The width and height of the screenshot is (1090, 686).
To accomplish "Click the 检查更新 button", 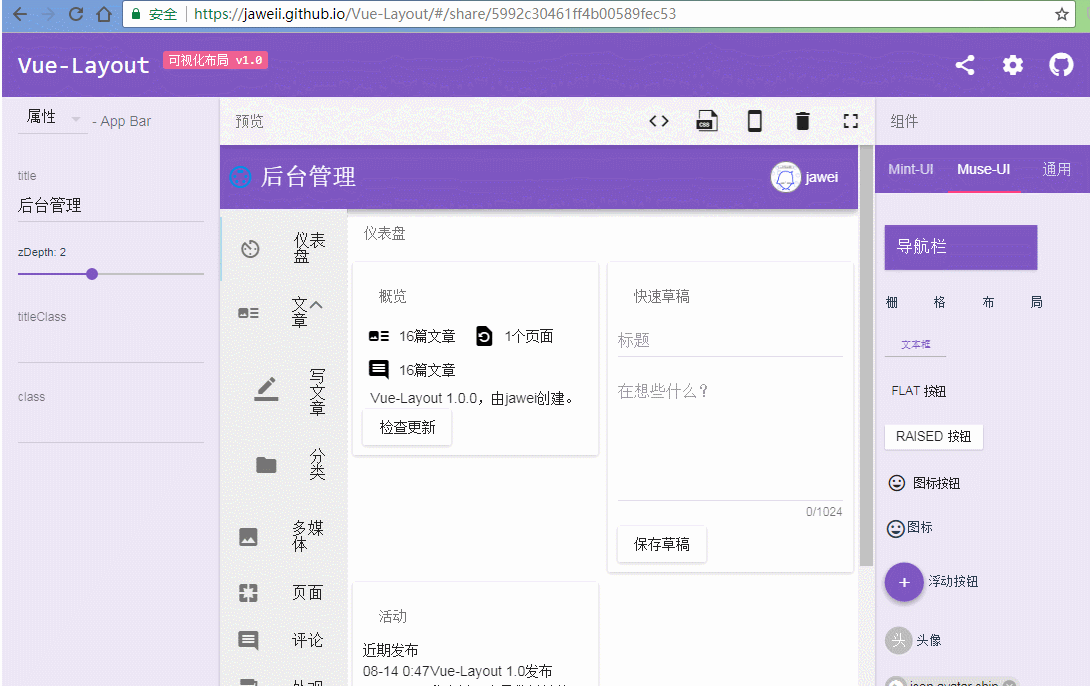I will (x=407, y=427).
